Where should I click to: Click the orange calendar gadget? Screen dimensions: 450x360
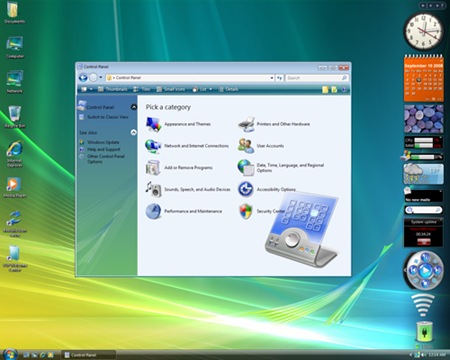click(423, 78)
